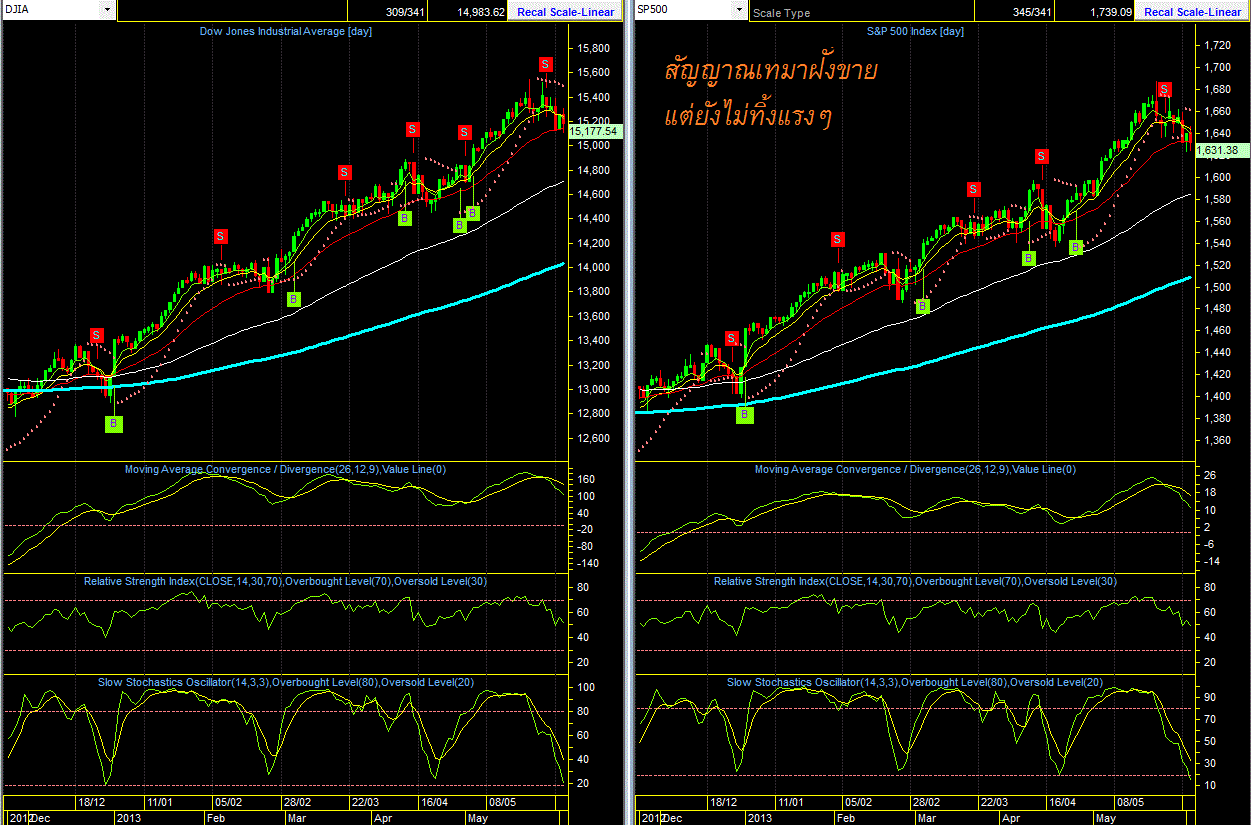
Task: Click the 15,800 level on DJIA price axis
Action: (595, 49)
